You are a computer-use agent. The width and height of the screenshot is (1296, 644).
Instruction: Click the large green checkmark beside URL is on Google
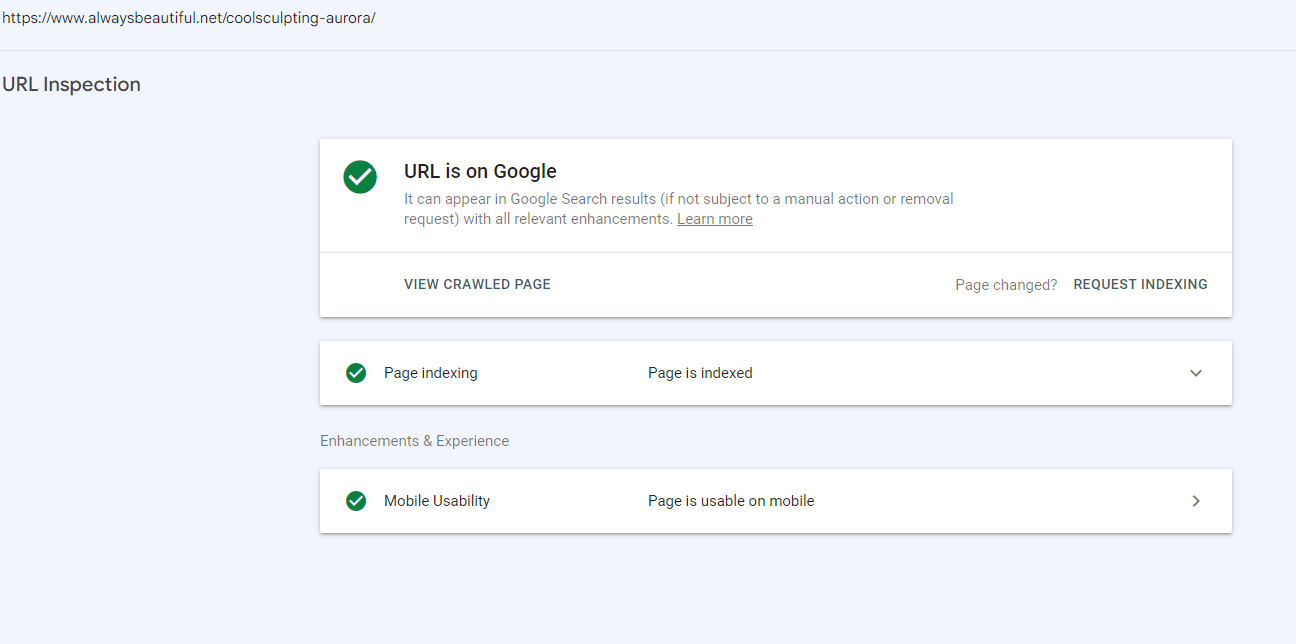(x=360, y=177)
